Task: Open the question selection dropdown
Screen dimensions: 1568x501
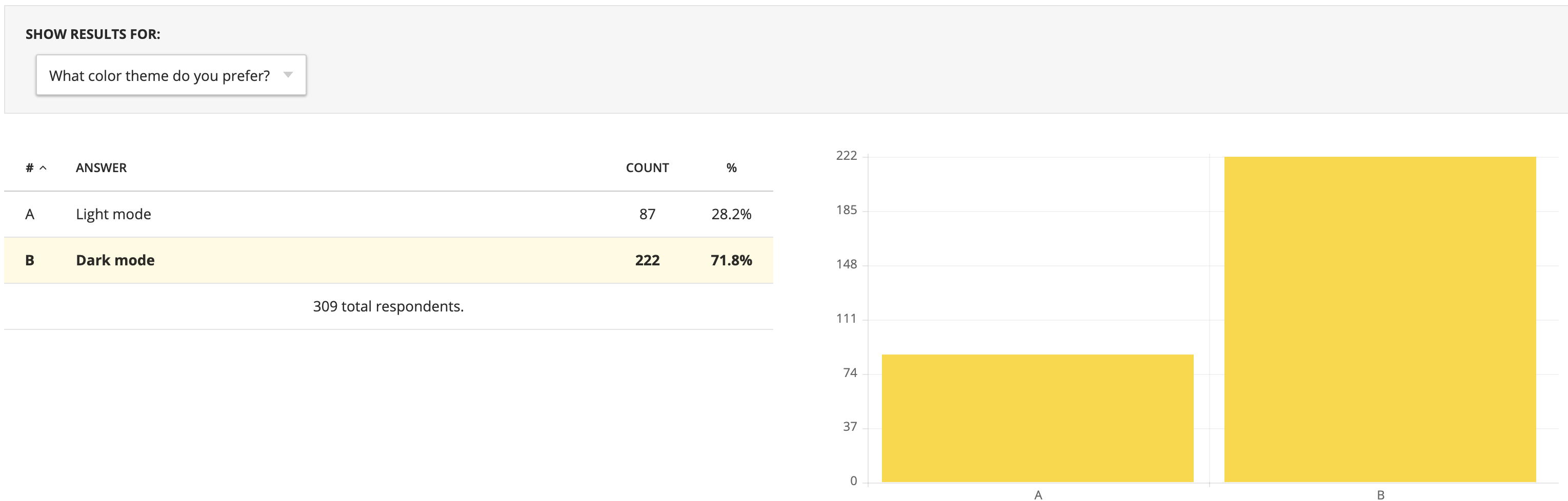Action: (x=170, y=75)
